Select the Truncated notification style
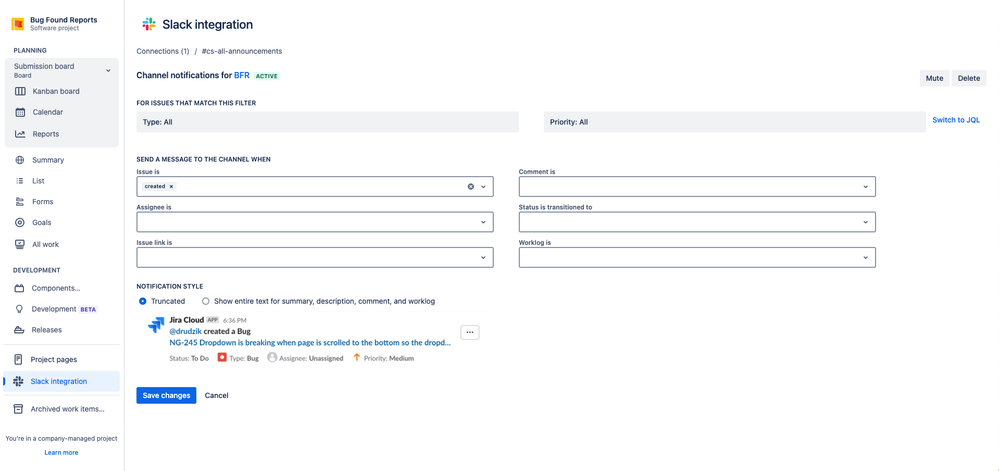Screen dimensions: 999x471 (x=142, y=301)
